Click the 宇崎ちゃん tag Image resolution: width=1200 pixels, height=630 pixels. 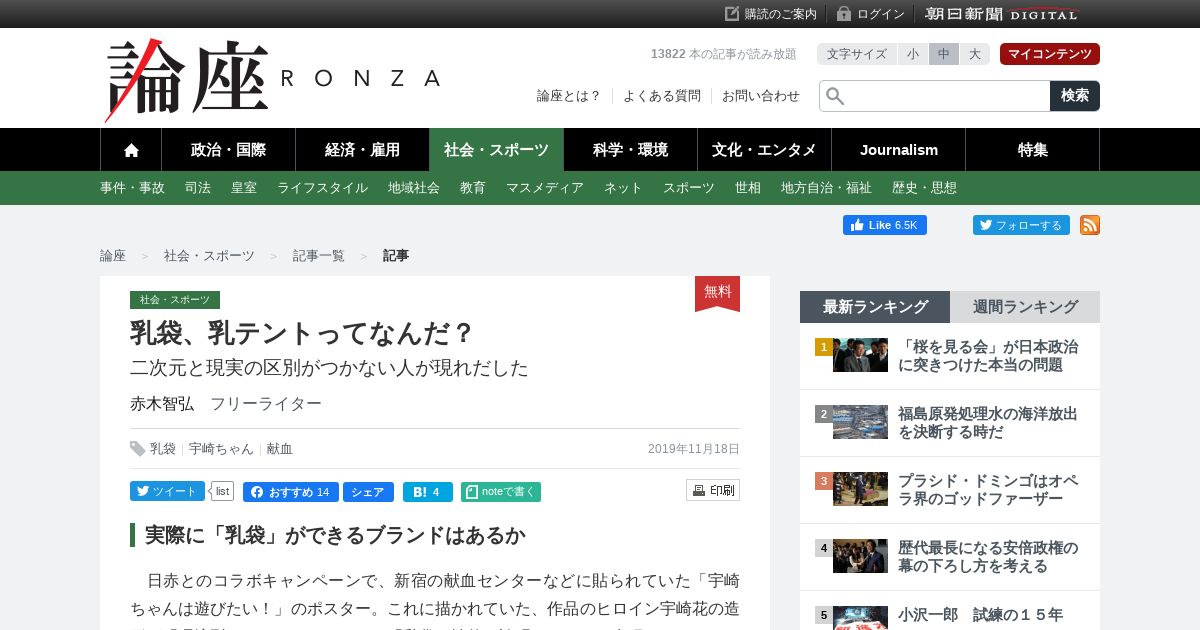pyautogui.click(x=221, y=449)
